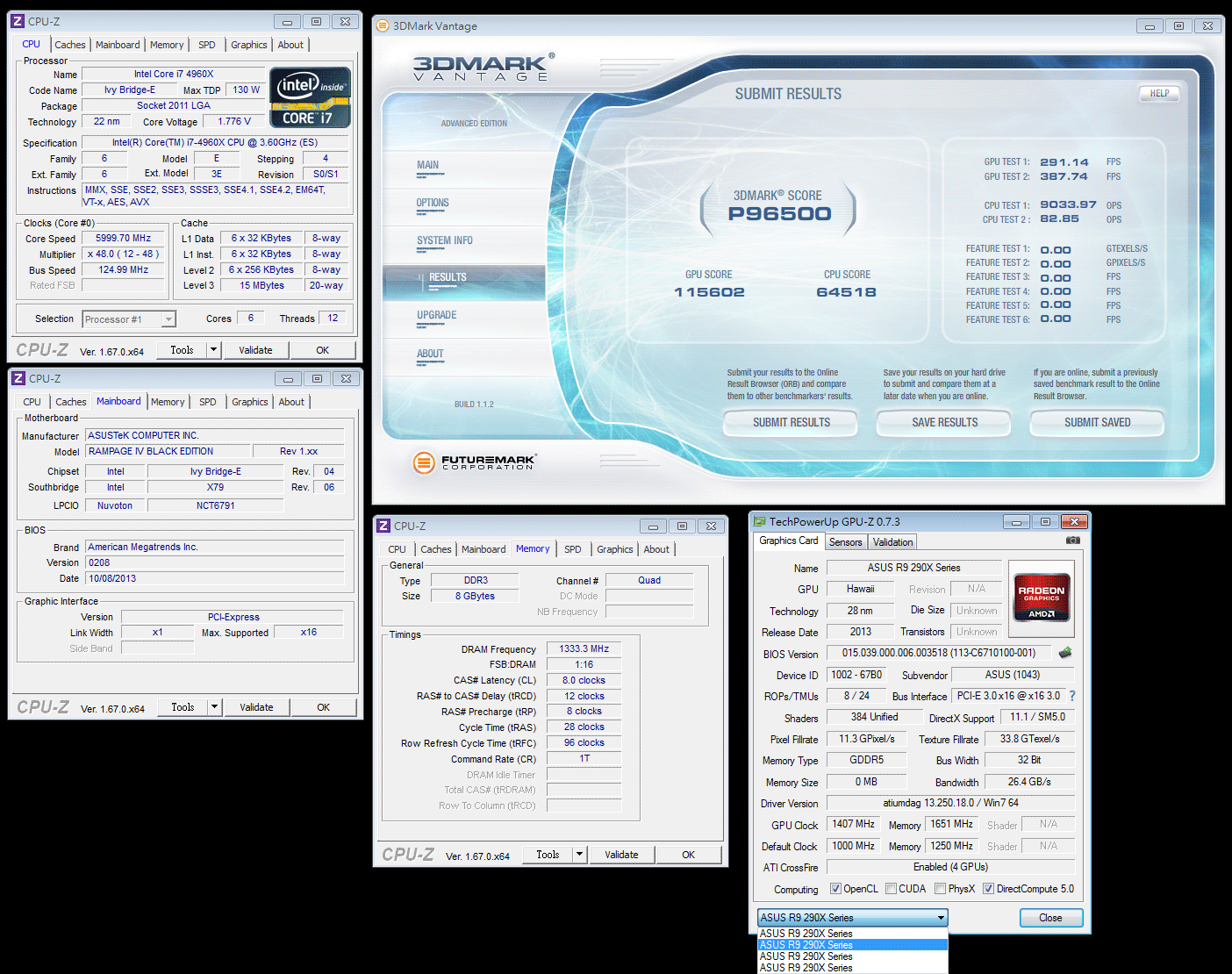The image size is (1232, 974).
Task: Open OPTIONS in the 3DMark sidebar
Action: pos(433,203)
